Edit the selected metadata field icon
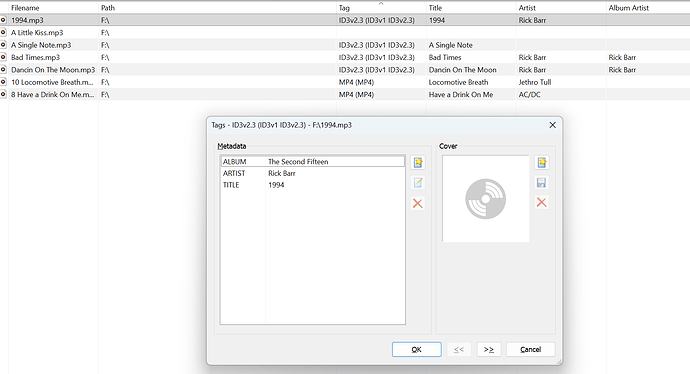The image size is (690, 374). pos(418,183)
